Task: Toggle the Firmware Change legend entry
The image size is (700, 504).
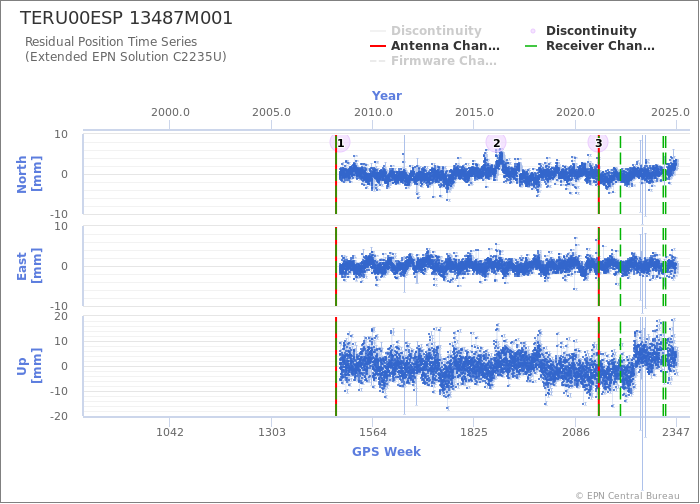Action: click(433, 61)
